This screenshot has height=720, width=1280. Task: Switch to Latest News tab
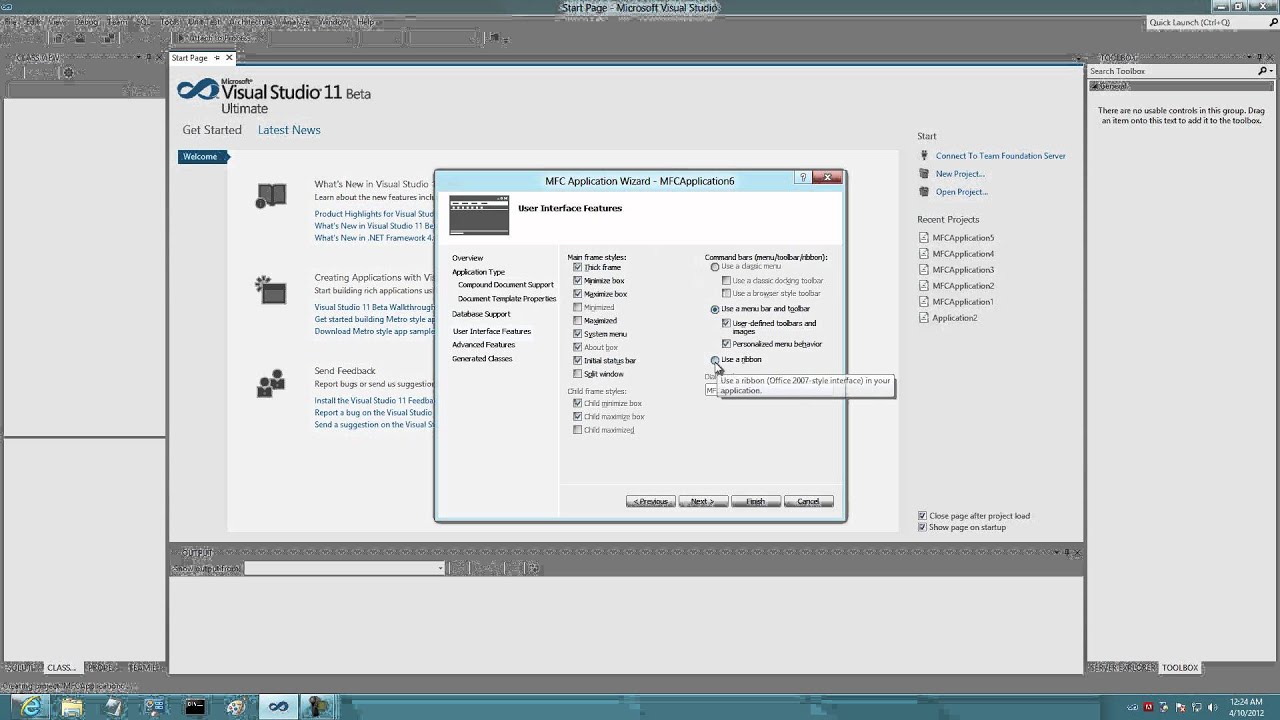pos(289,130)
